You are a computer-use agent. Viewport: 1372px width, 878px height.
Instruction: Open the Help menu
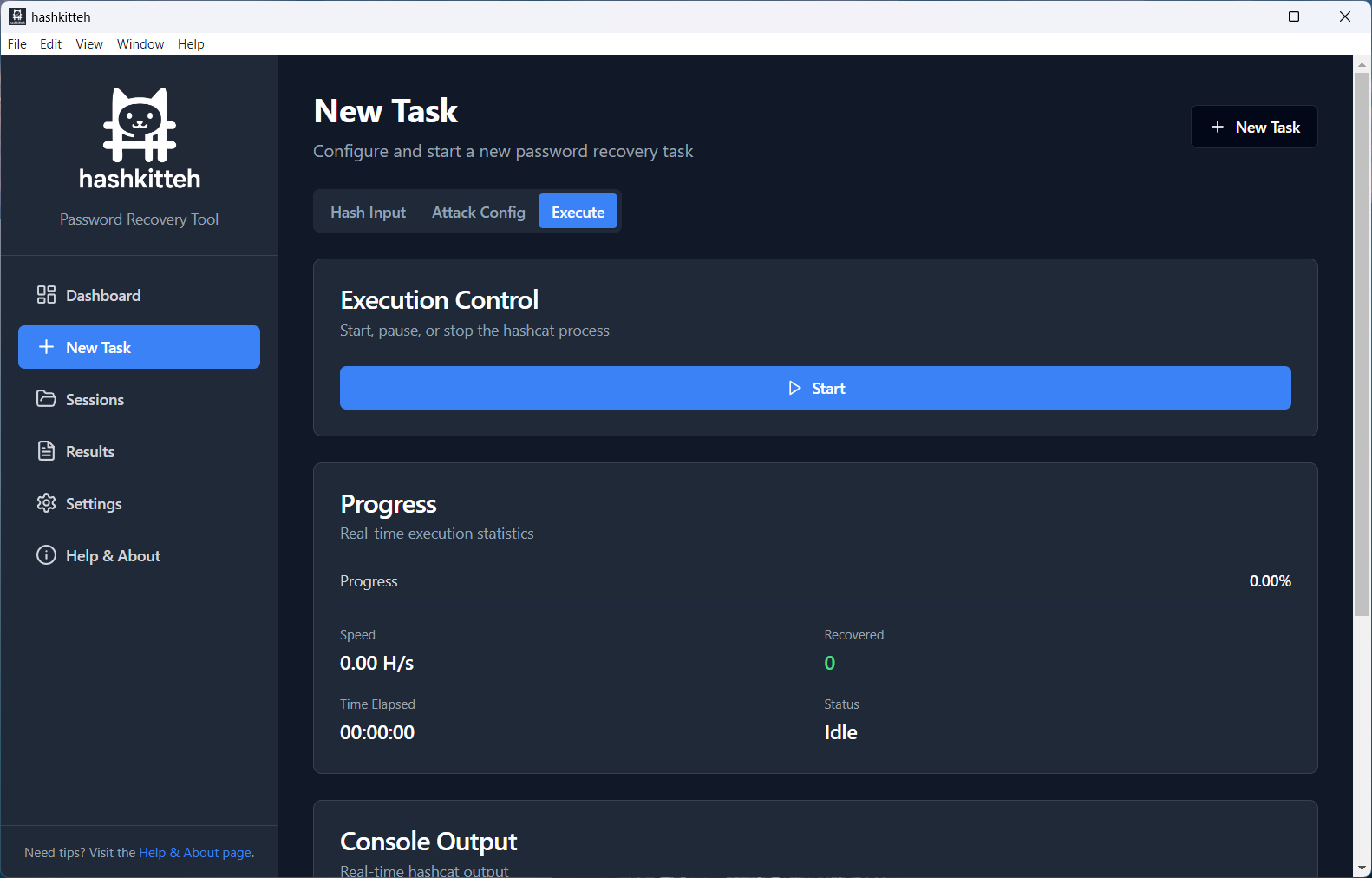coord(191,44)
